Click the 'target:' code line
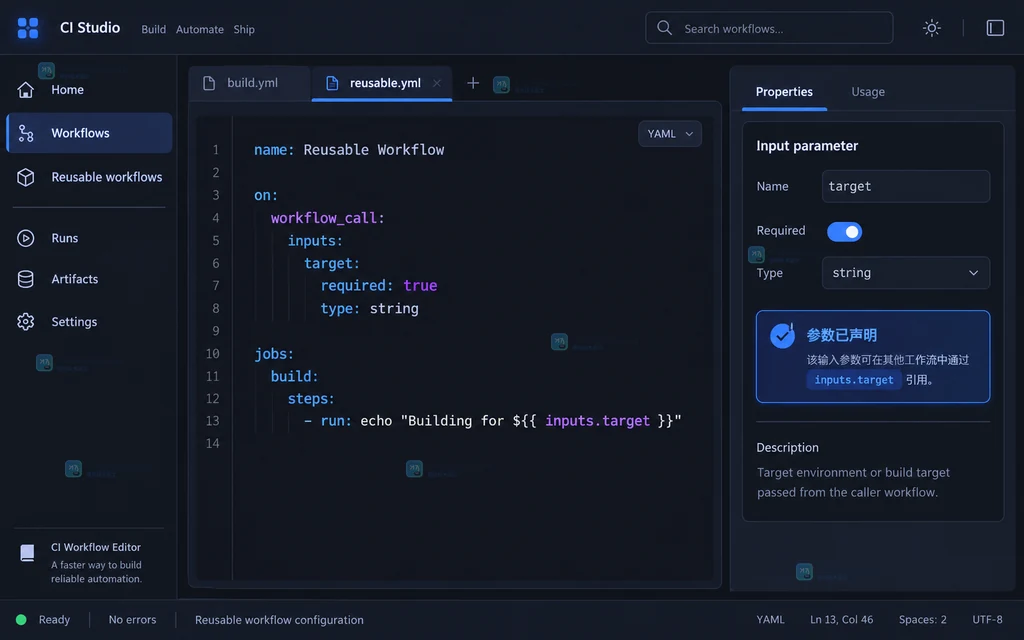Viewport: 1024px width, 640px height. [332, 264]
